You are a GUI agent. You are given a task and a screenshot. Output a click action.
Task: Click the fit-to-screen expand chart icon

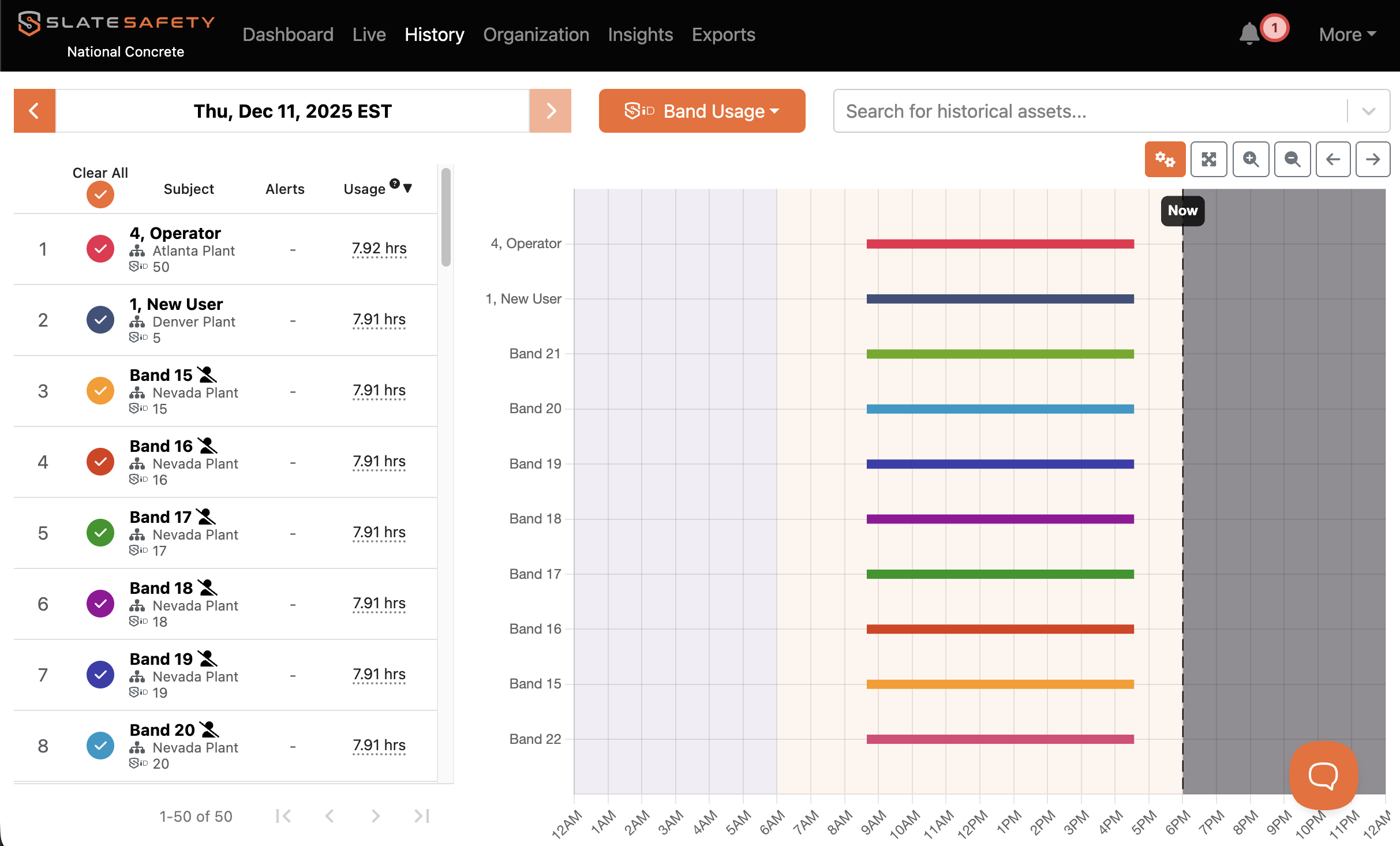tap(1208, 159)
